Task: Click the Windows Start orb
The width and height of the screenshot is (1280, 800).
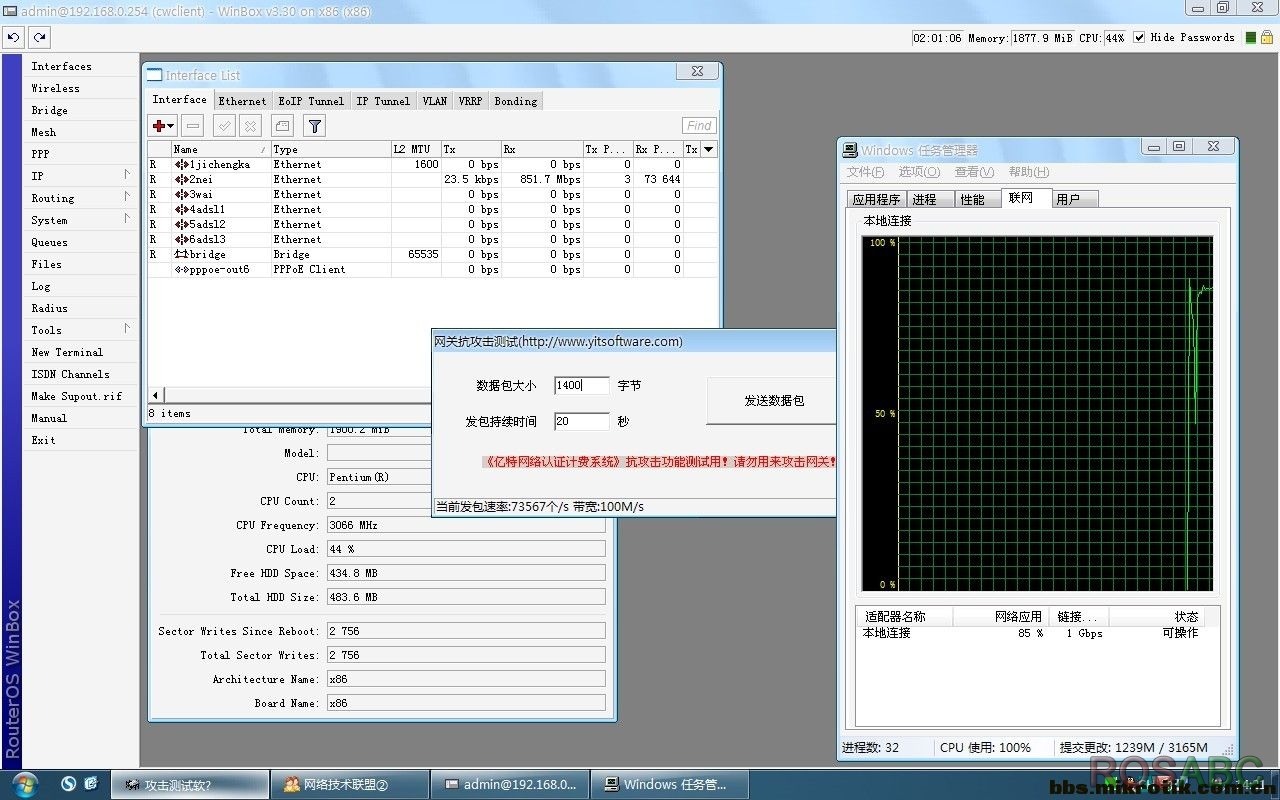Action: coord(25,783)
